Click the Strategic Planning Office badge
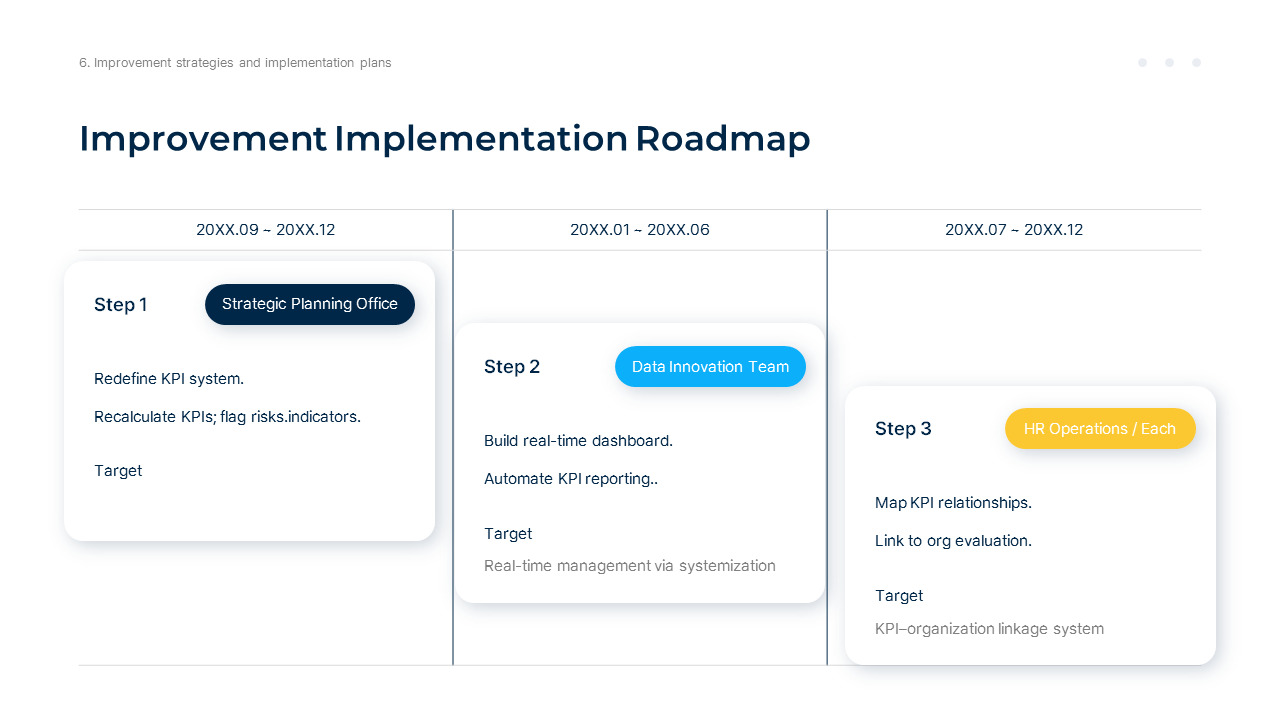Screen dimensions: 1280x720 click(x=310, y=304)
